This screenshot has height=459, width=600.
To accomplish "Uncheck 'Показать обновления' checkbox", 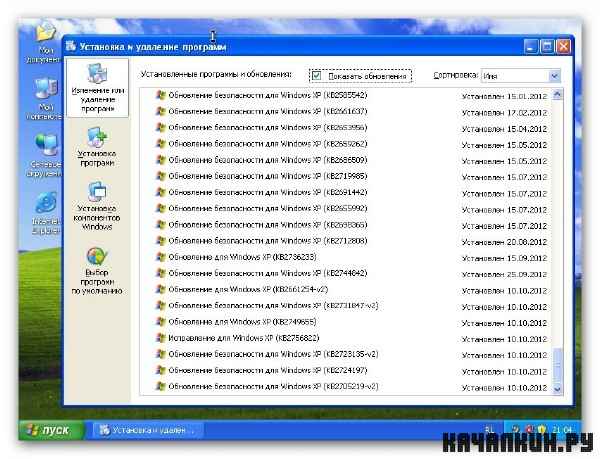I will pos(316,75).
